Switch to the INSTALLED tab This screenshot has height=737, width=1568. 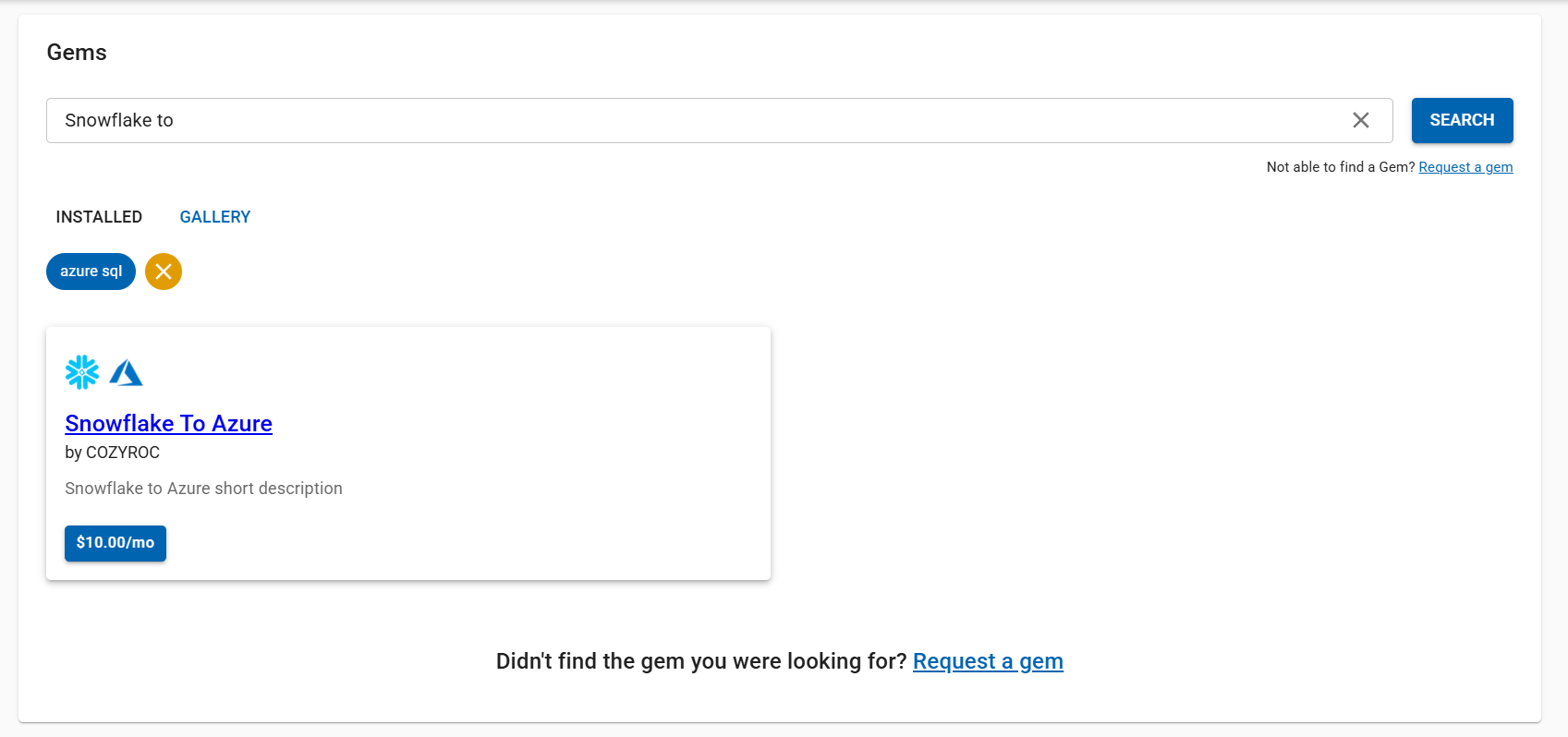pos(99,217)
